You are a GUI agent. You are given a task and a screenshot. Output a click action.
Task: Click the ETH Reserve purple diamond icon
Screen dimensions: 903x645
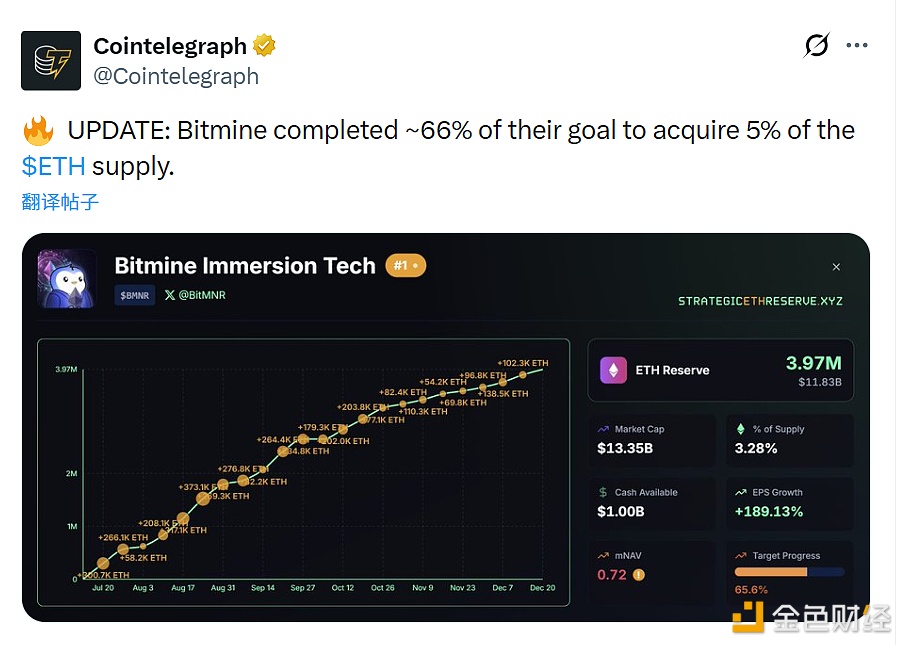[616, 370]
